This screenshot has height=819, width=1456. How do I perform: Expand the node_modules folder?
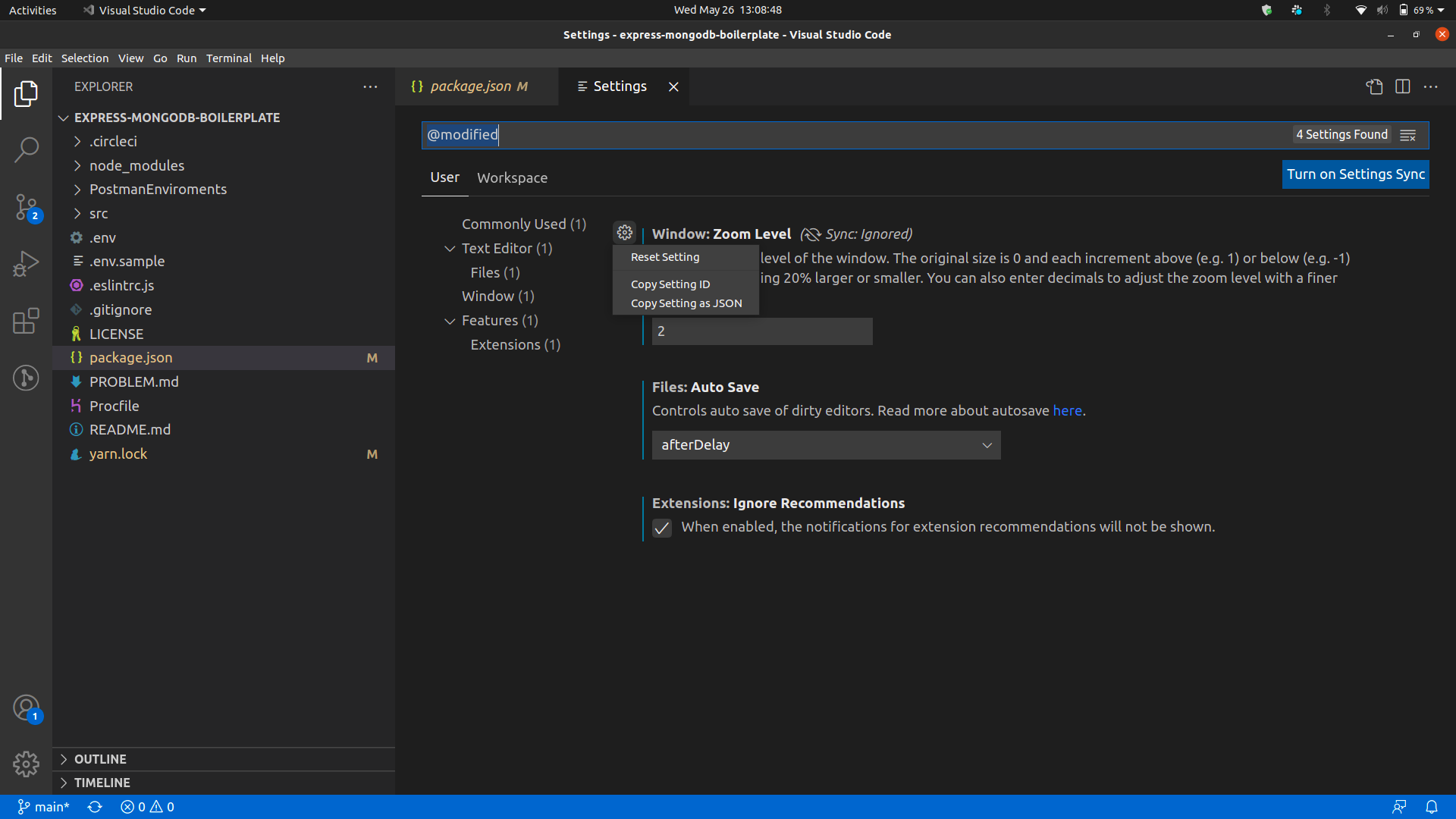(136, 165)
